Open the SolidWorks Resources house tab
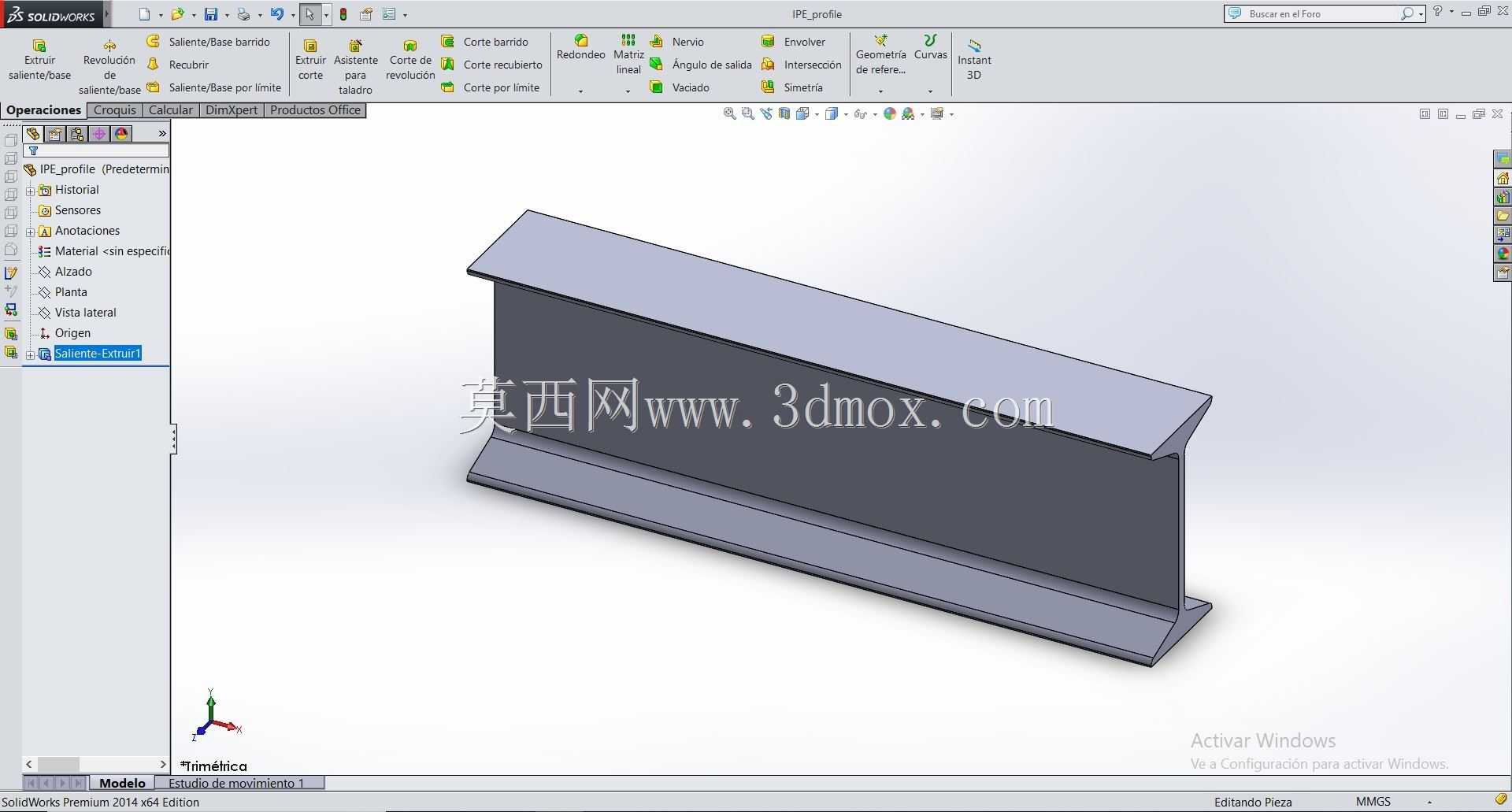Screen dimensions: 1512x812 (1503, 178)
